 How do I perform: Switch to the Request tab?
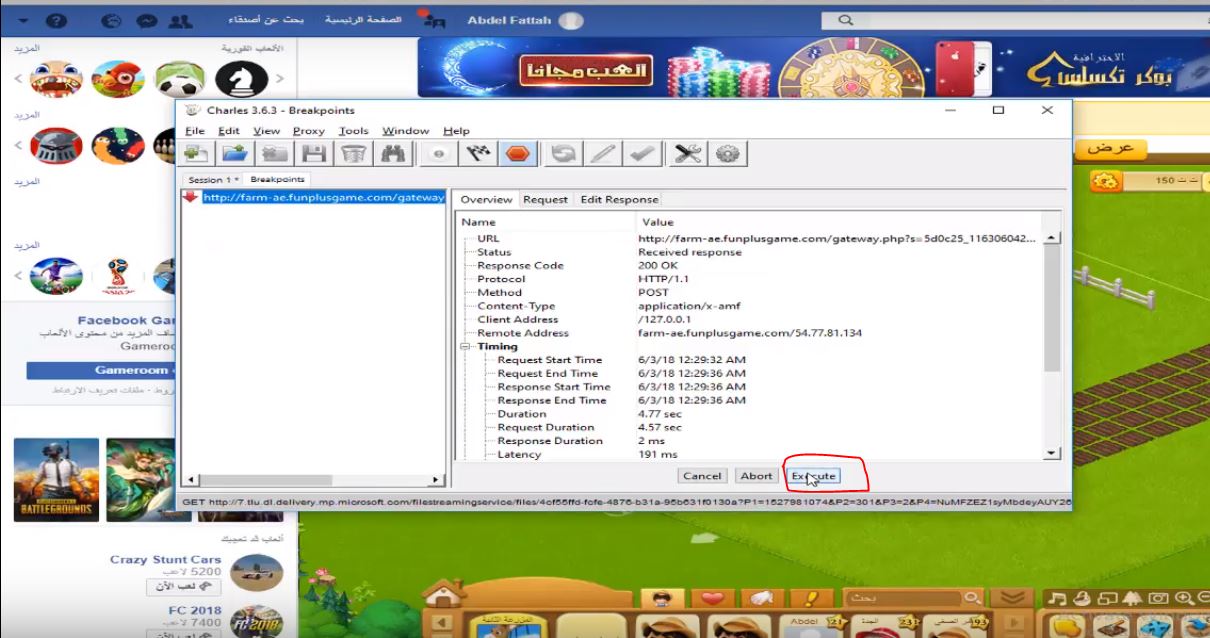[545, 200]
